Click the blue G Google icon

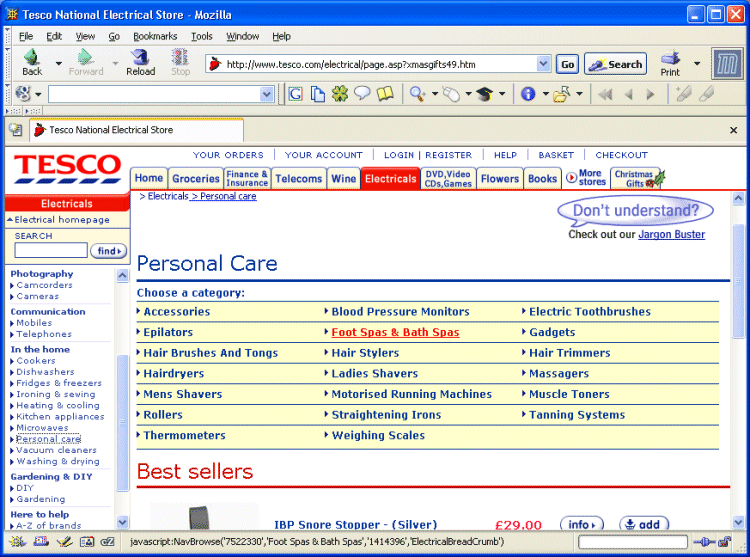click(x=295, y=94)
